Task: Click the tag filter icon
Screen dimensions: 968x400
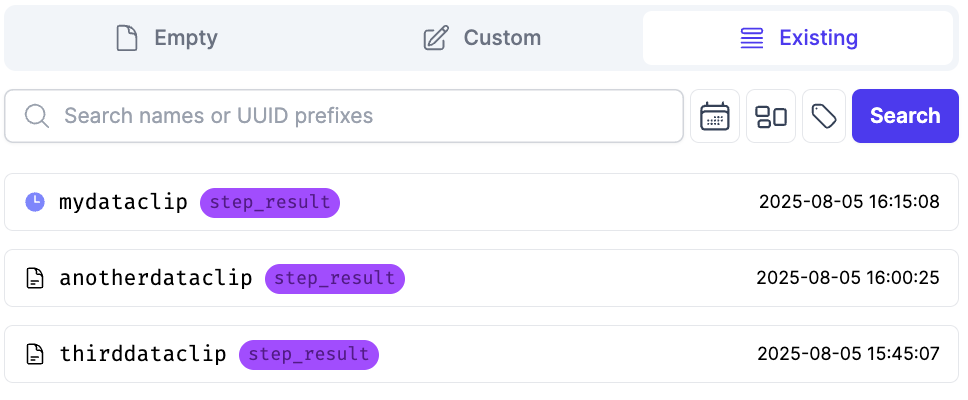Action: [824, 116]
